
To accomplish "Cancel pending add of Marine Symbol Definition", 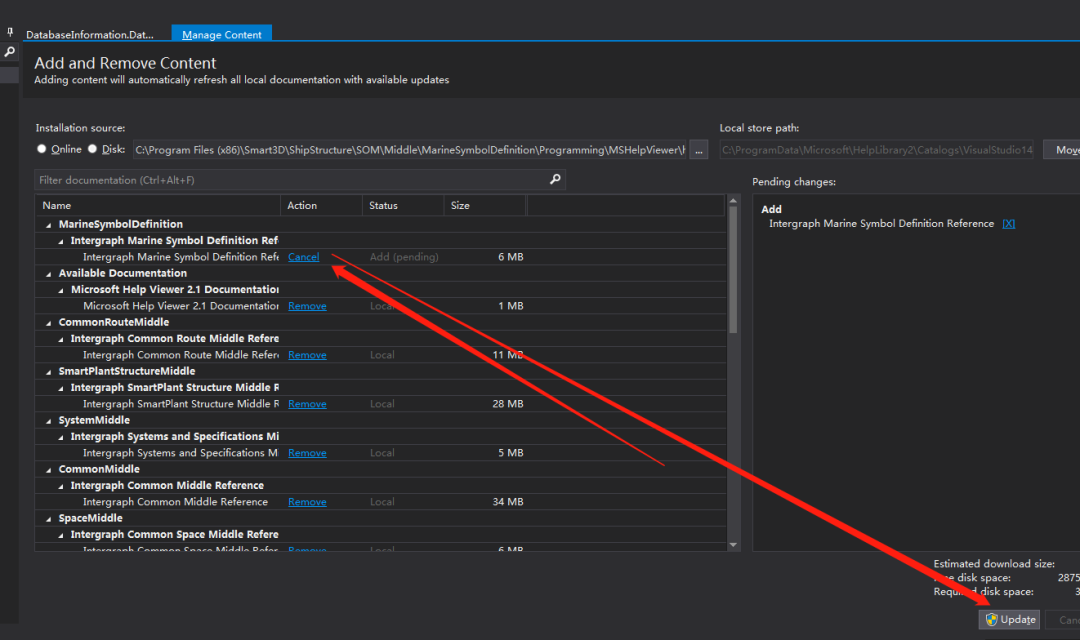I will [304, 257].
